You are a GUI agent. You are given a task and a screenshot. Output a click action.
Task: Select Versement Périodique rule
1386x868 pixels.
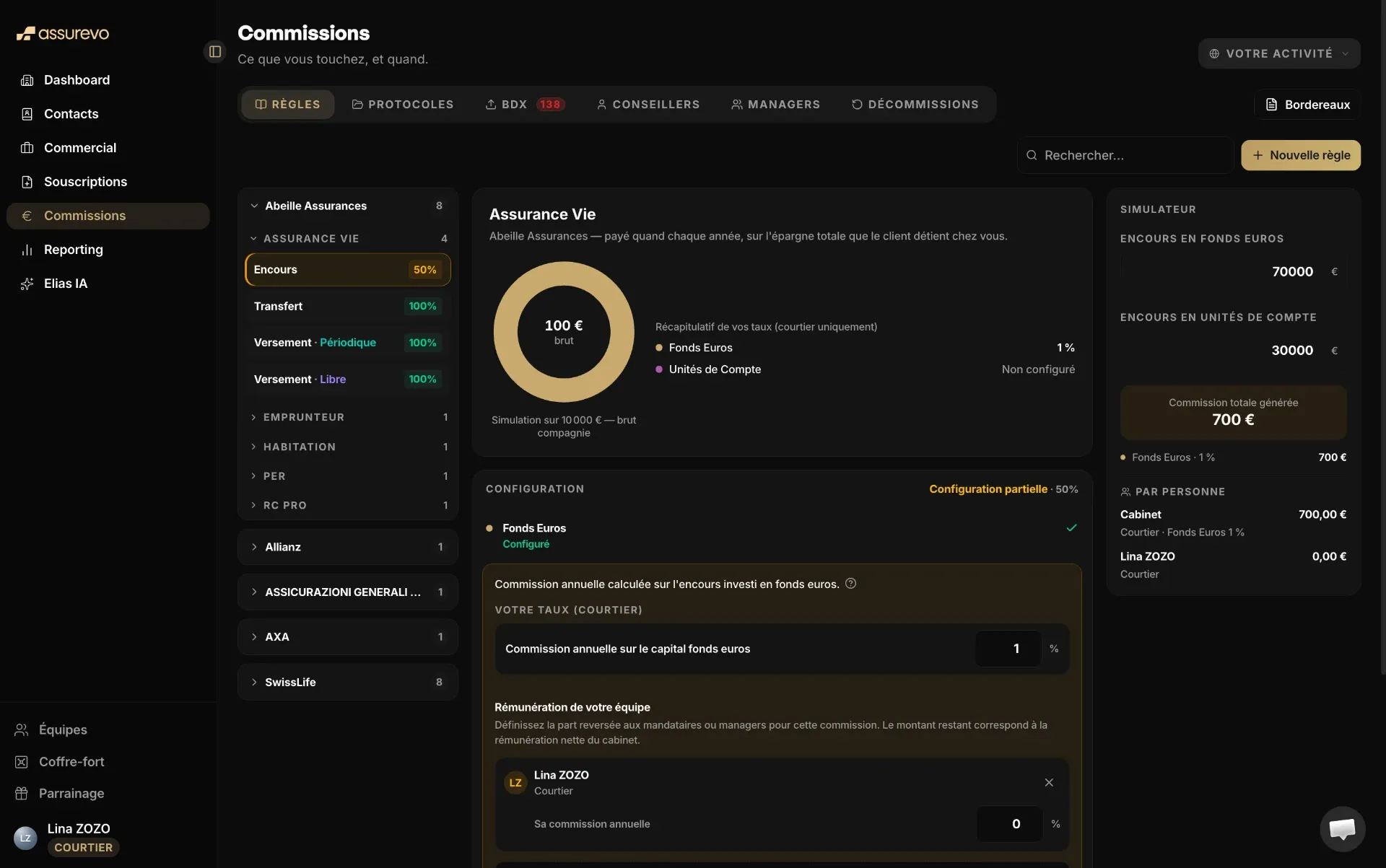(x=348, y=343)
